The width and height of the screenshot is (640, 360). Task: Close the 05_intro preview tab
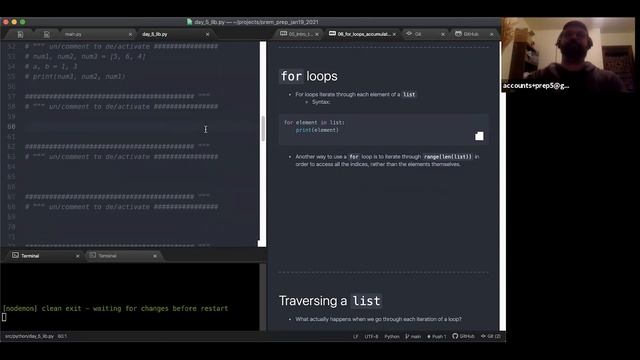pos(317,34)
